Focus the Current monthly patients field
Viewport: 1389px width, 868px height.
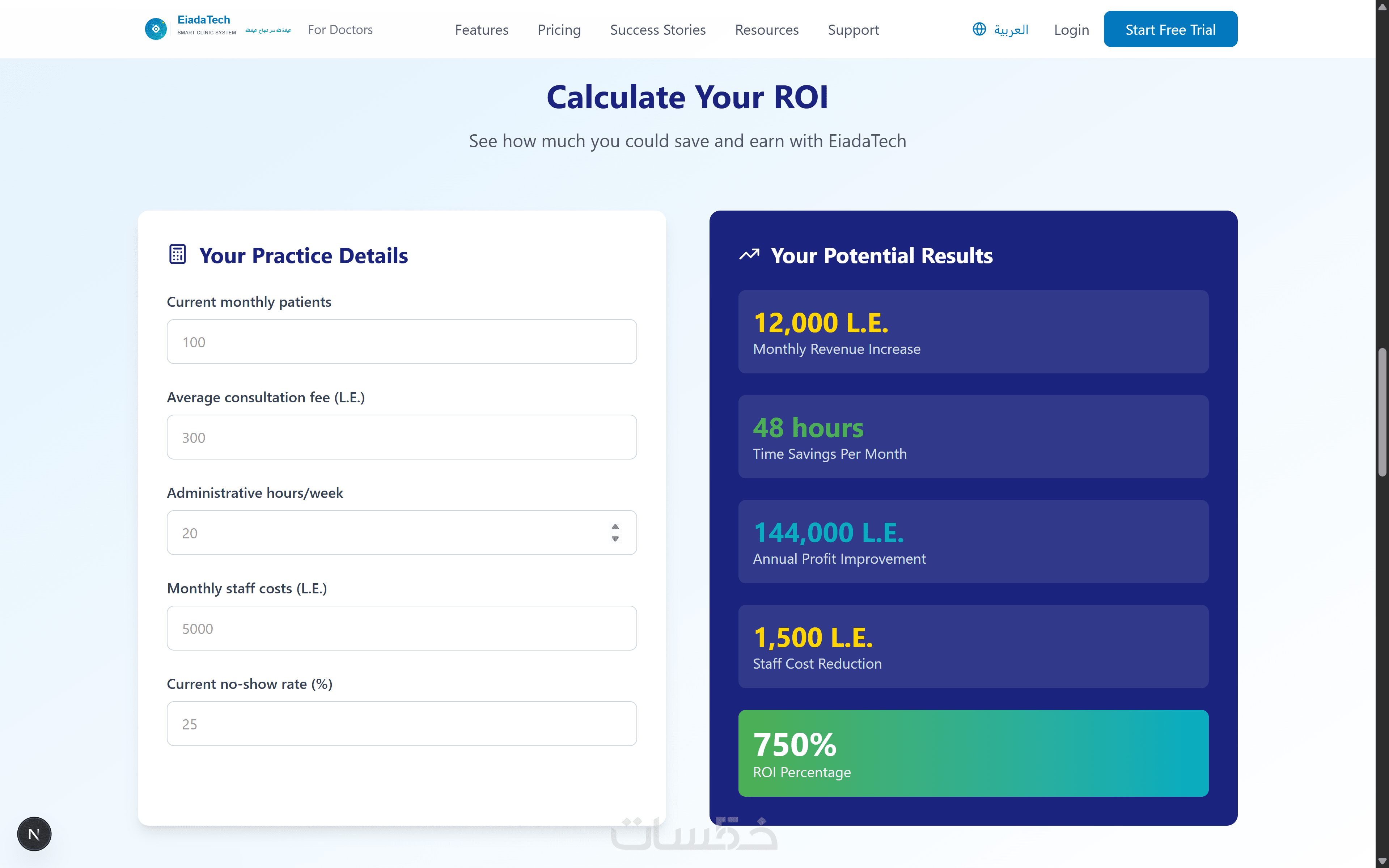401,342
